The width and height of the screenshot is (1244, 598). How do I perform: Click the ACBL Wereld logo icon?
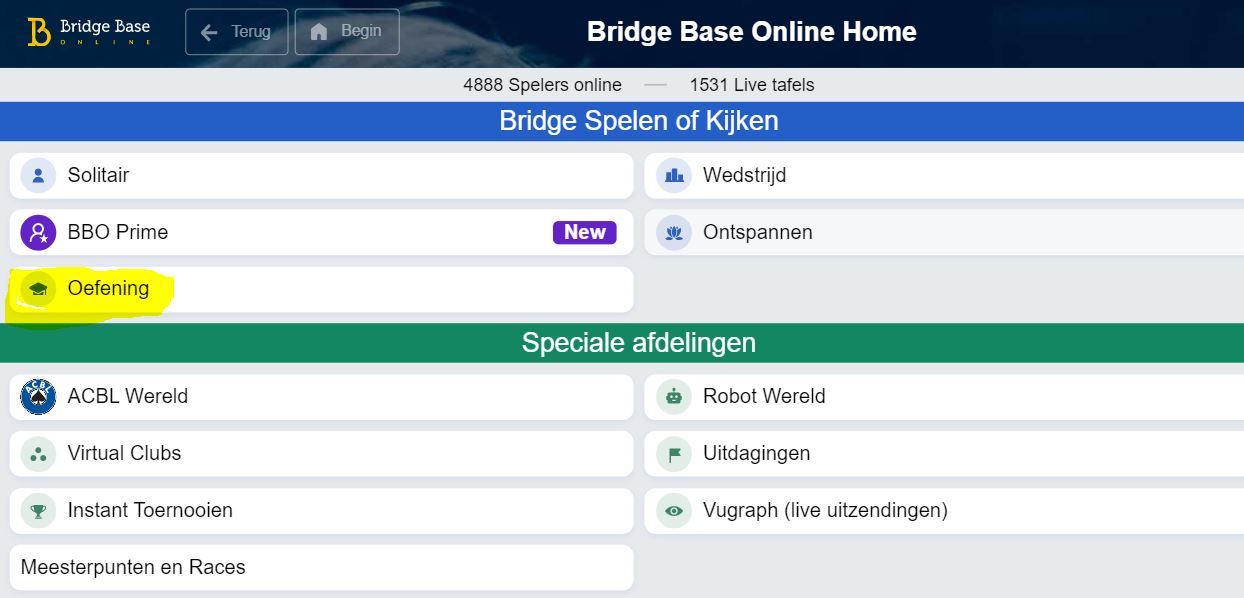38,397
